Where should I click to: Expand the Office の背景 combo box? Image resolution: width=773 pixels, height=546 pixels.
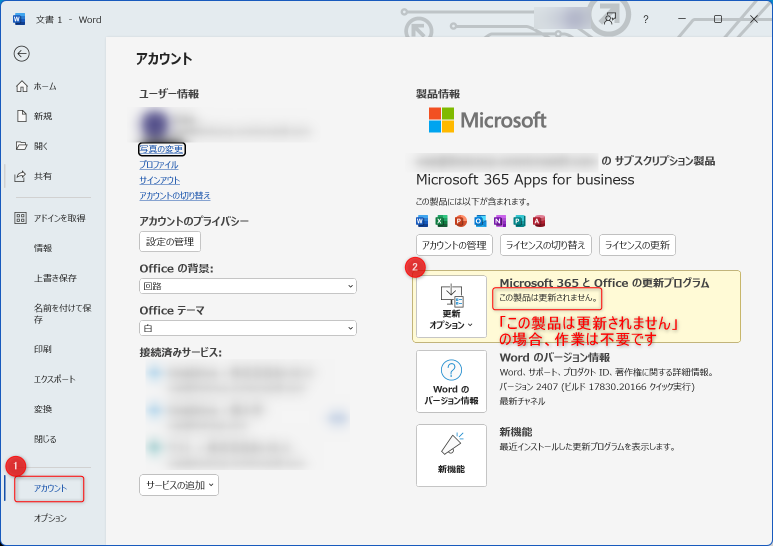248,286
